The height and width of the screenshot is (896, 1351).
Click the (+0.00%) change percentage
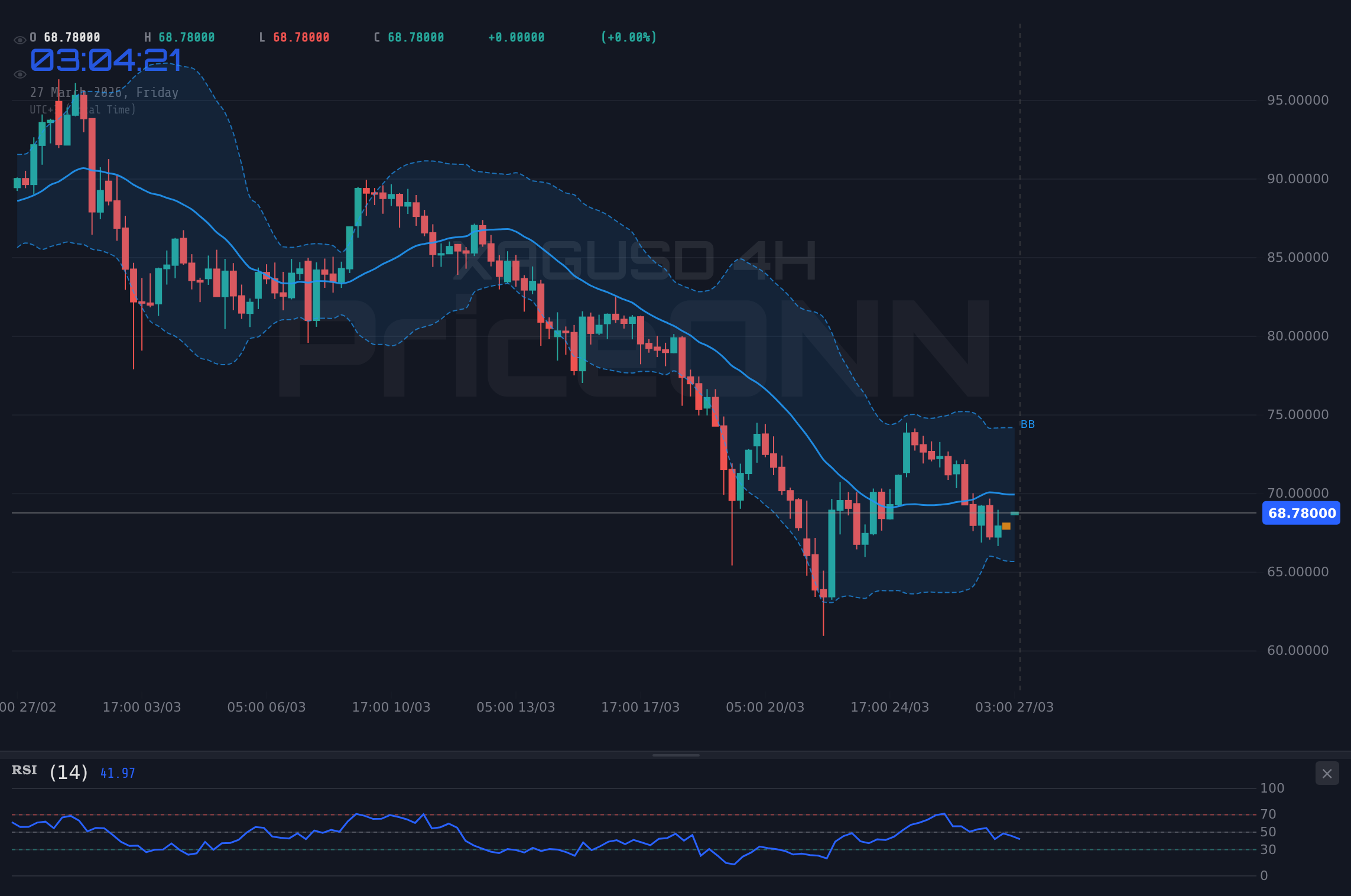click(x=628, y=36)
